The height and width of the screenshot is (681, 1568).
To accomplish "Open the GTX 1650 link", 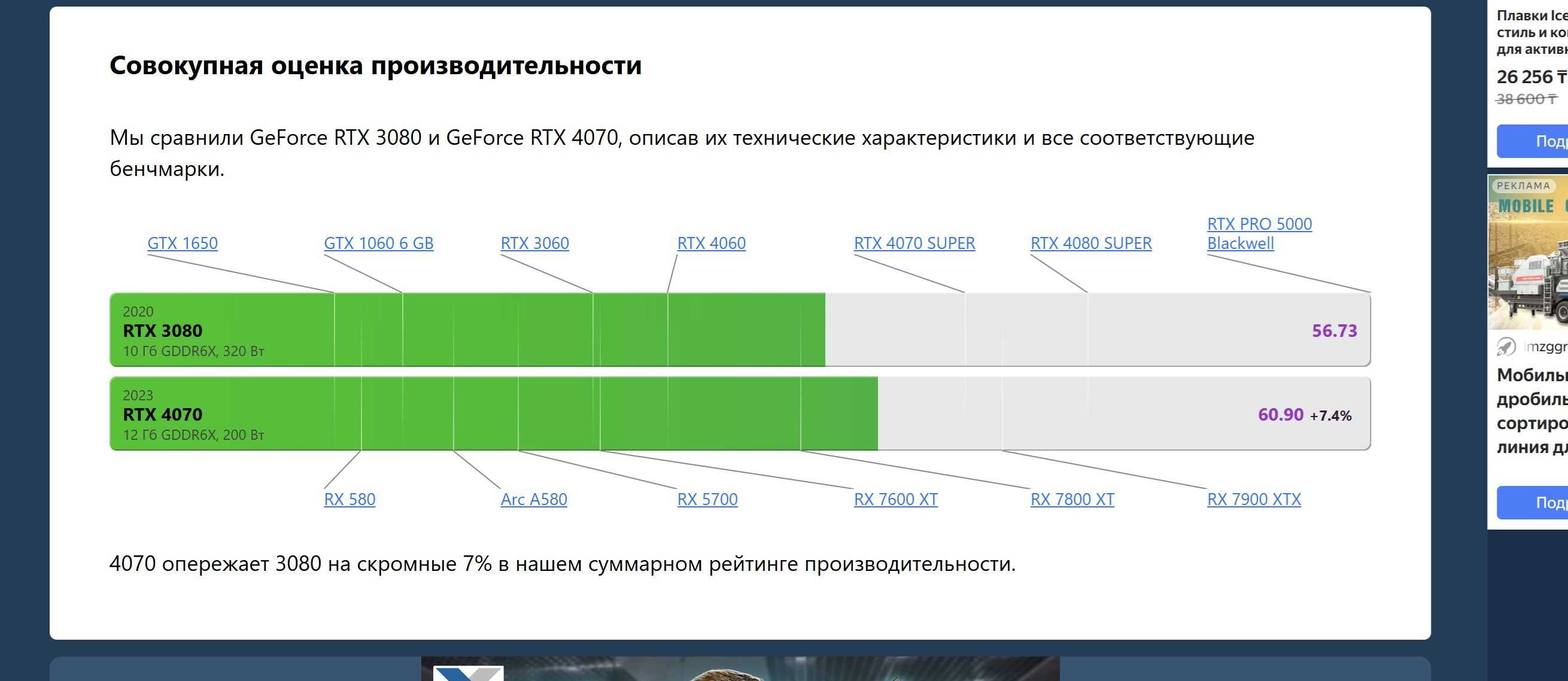I will 182,243.
